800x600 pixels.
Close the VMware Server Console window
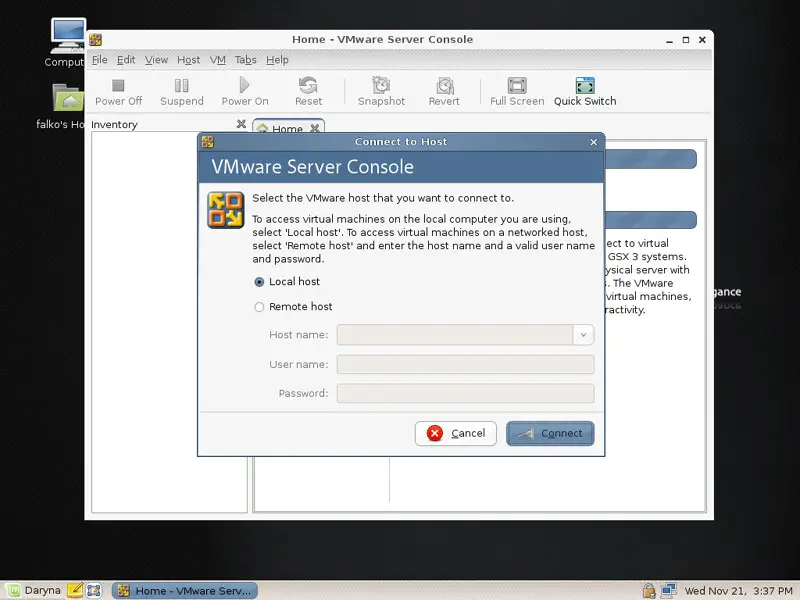pos(702,40)
